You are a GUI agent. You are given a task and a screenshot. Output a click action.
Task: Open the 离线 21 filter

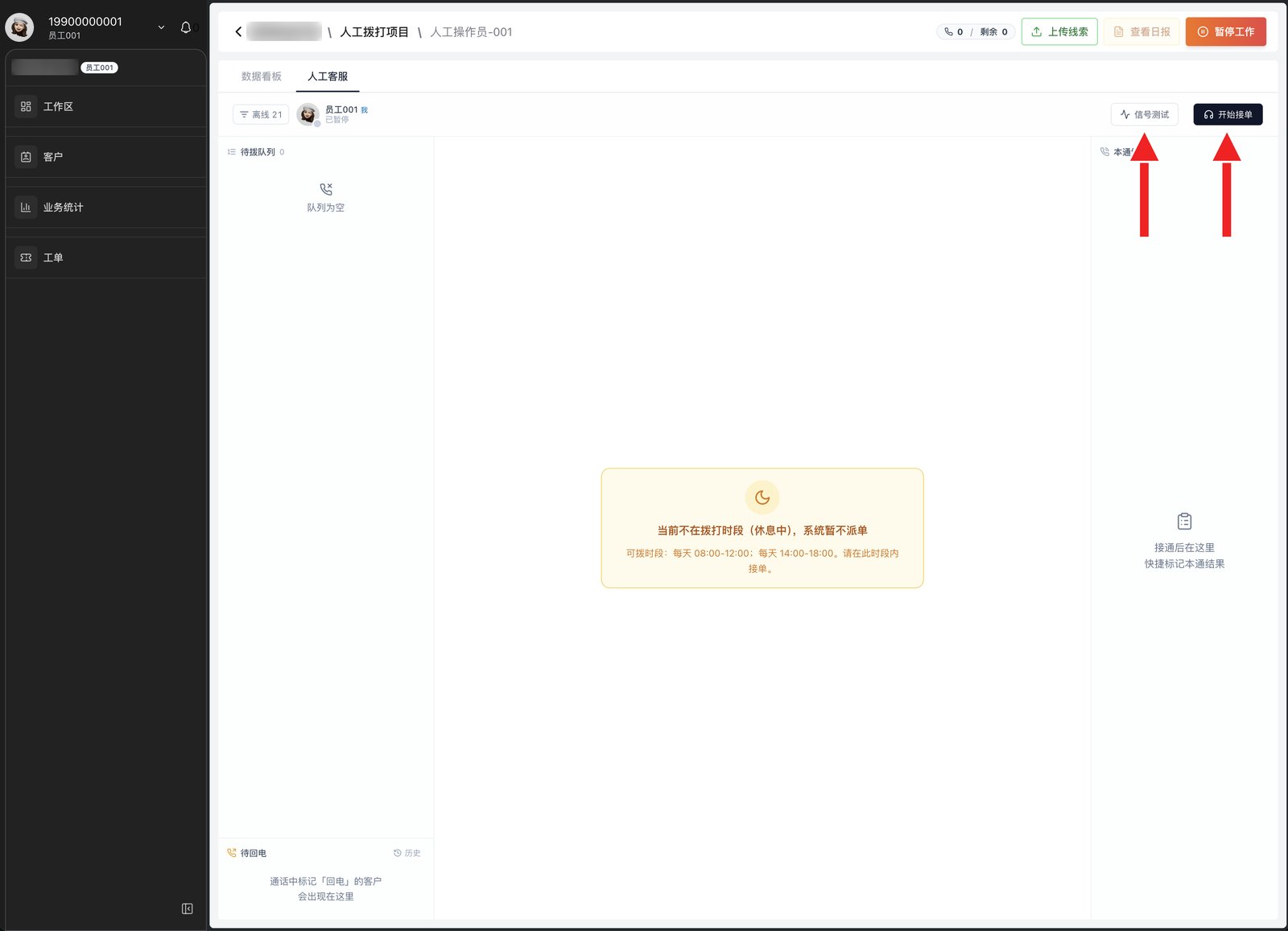261,114
